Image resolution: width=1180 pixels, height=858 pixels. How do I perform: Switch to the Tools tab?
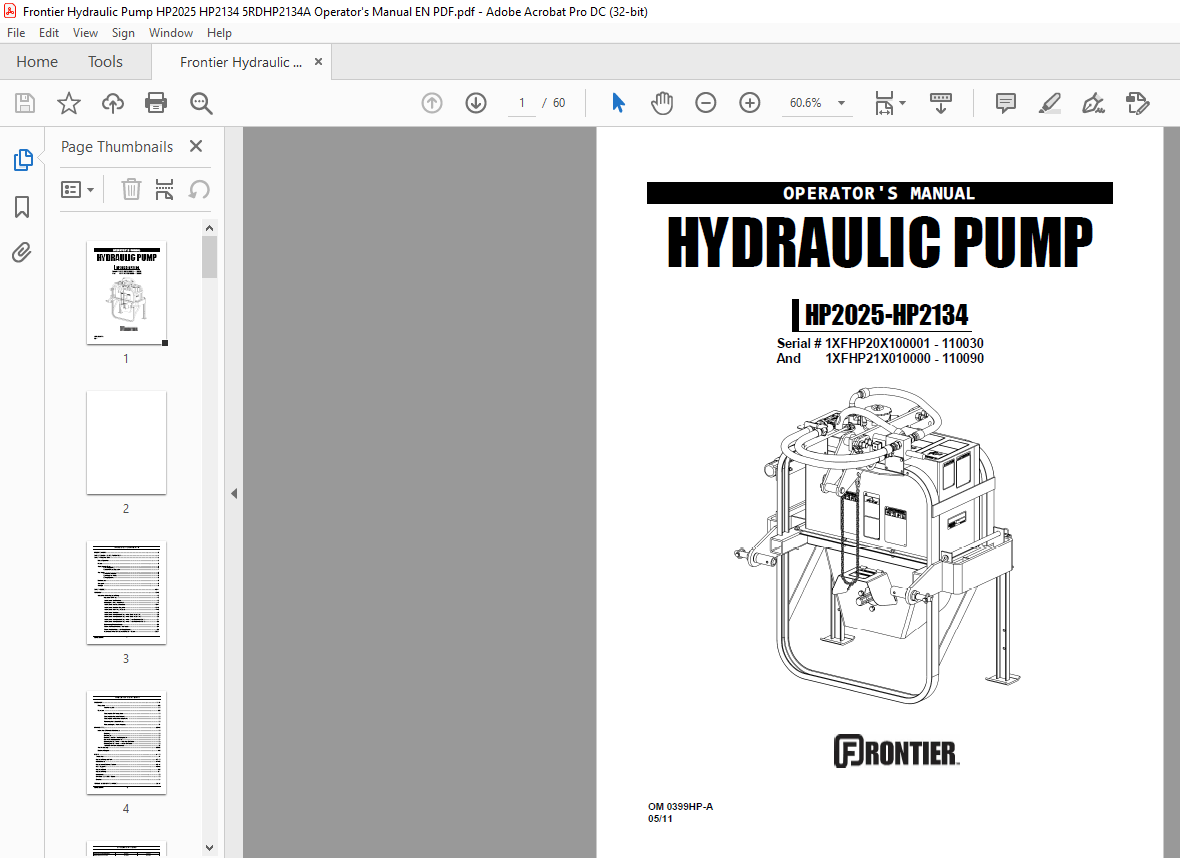[105, 62]
